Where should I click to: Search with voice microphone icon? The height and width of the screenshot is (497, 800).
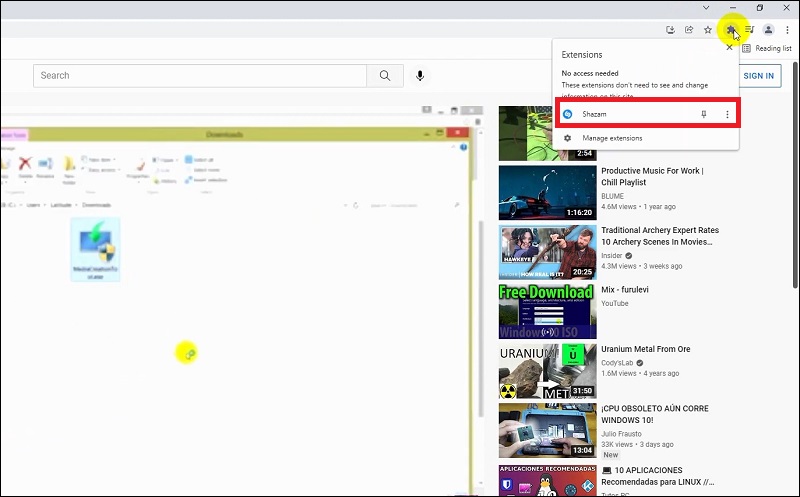coord(420,76)
